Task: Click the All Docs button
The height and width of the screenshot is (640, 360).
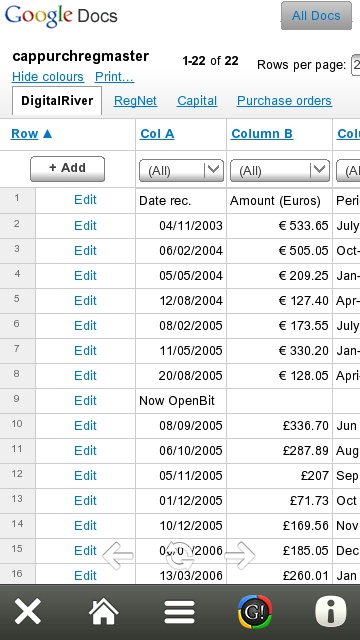Action: 316,16
